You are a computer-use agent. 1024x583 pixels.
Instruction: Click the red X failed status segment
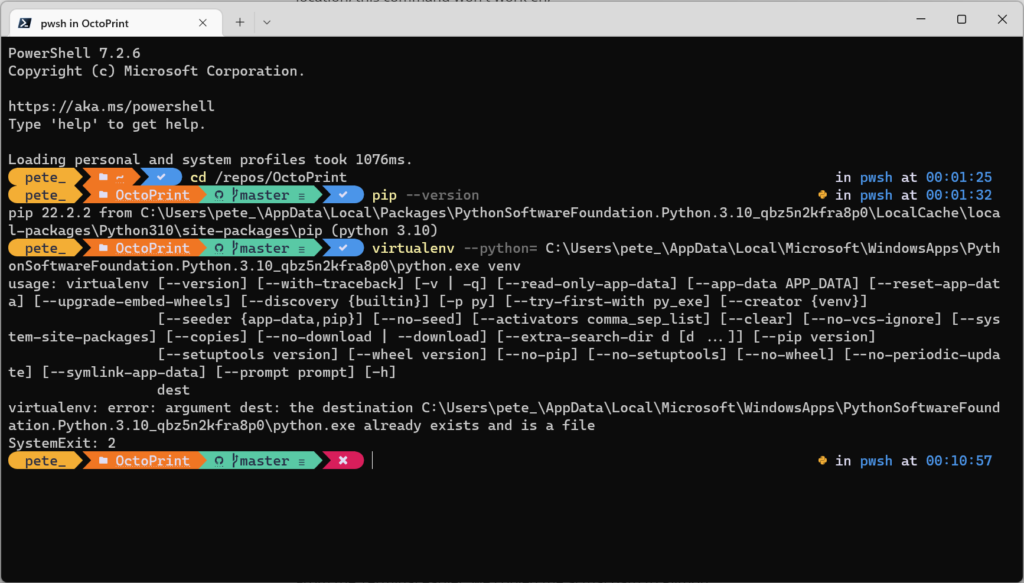coord(343,460)
